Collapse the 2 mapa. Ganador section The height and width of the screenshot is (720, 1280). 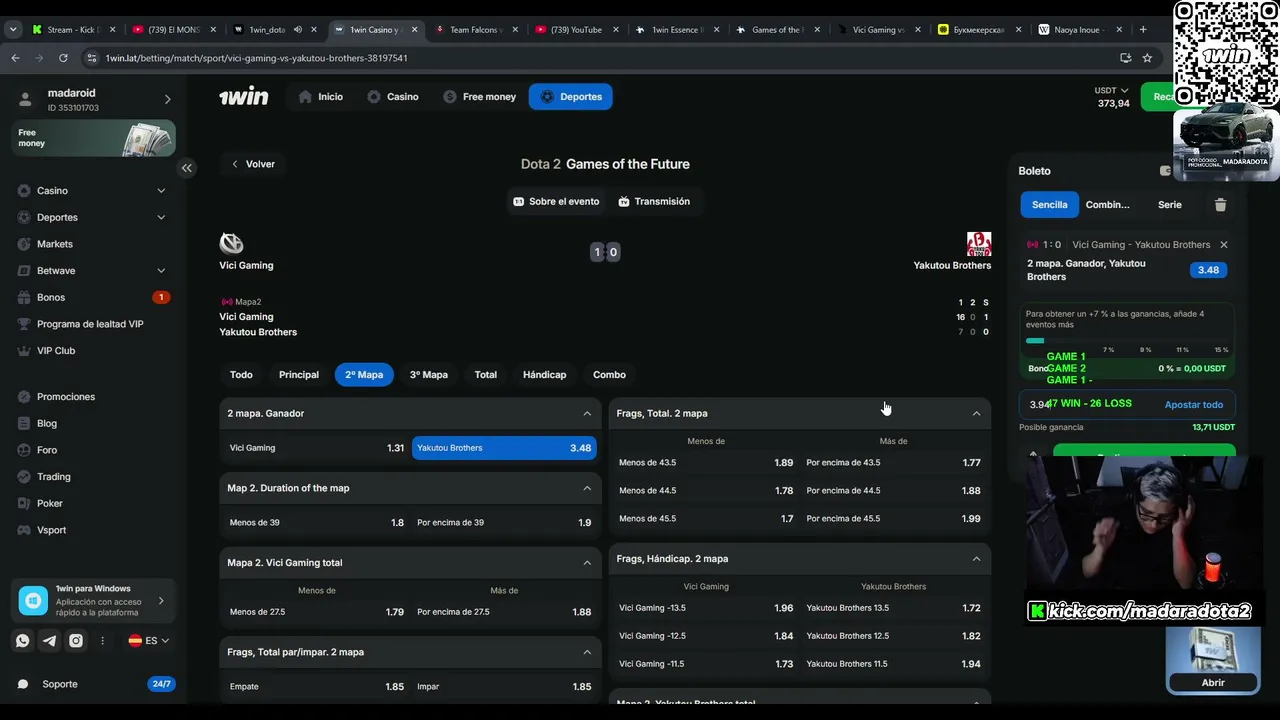[x=587, y=413]
